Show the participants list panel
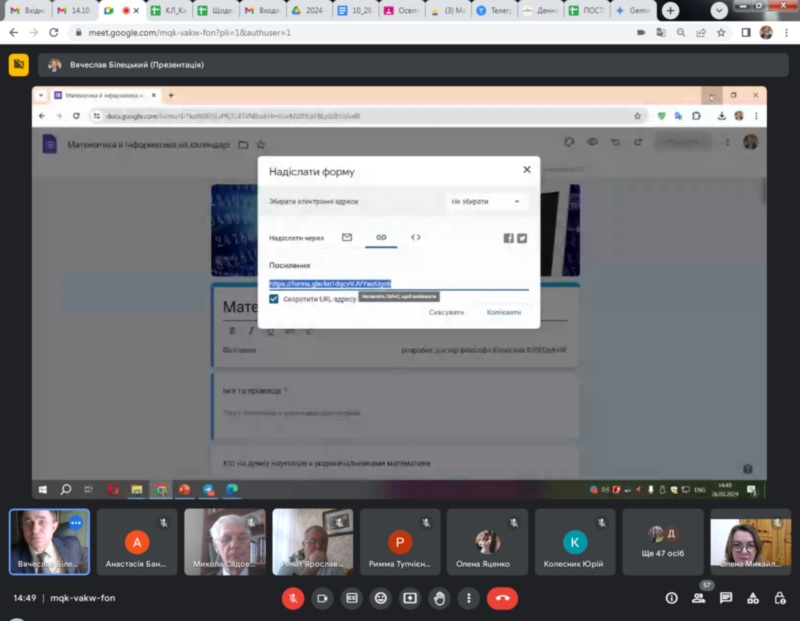Screen dimensions: 800x621 point(698,598)
